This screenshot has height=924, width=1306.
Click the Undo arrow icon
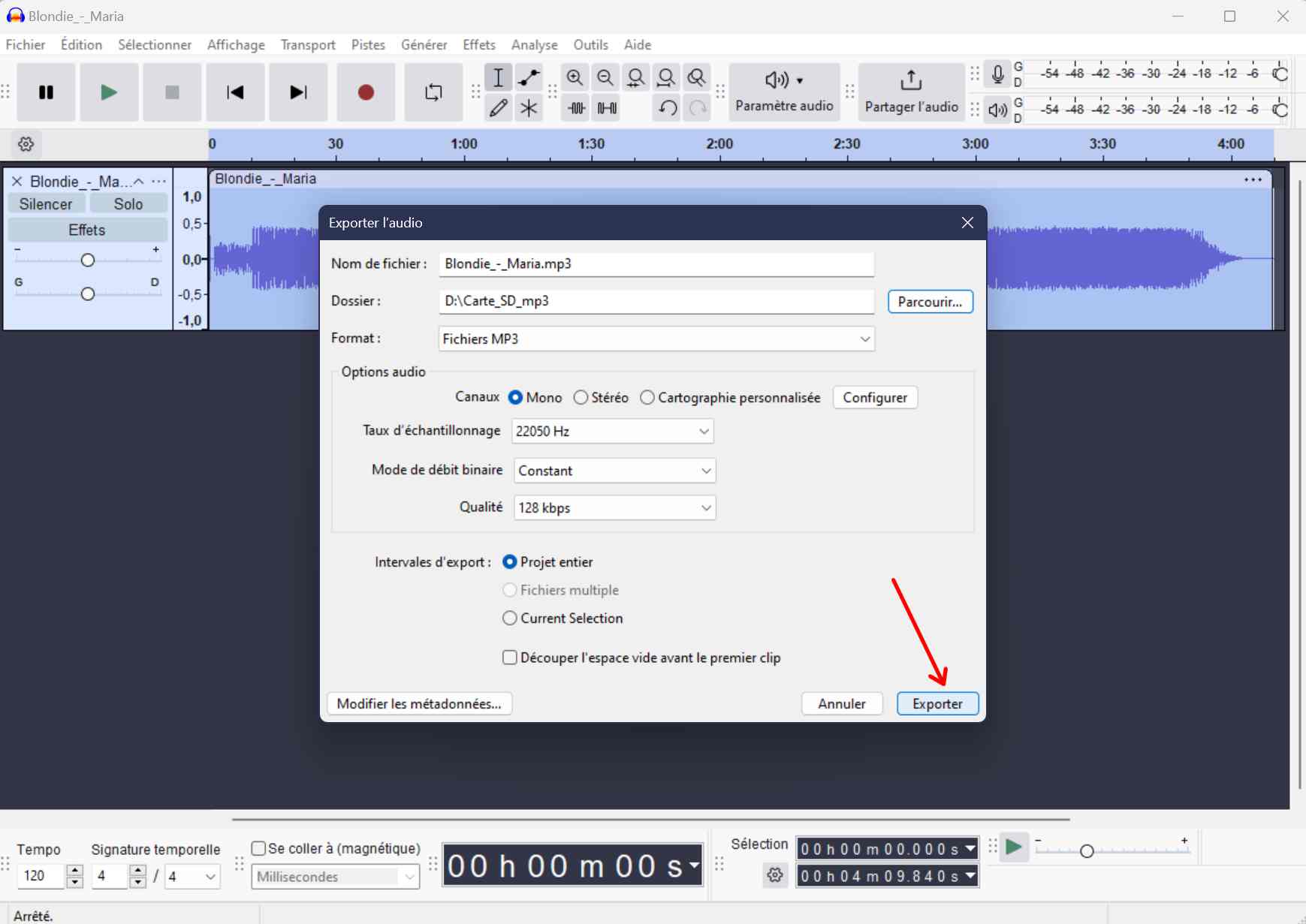(x=668, y=108)
